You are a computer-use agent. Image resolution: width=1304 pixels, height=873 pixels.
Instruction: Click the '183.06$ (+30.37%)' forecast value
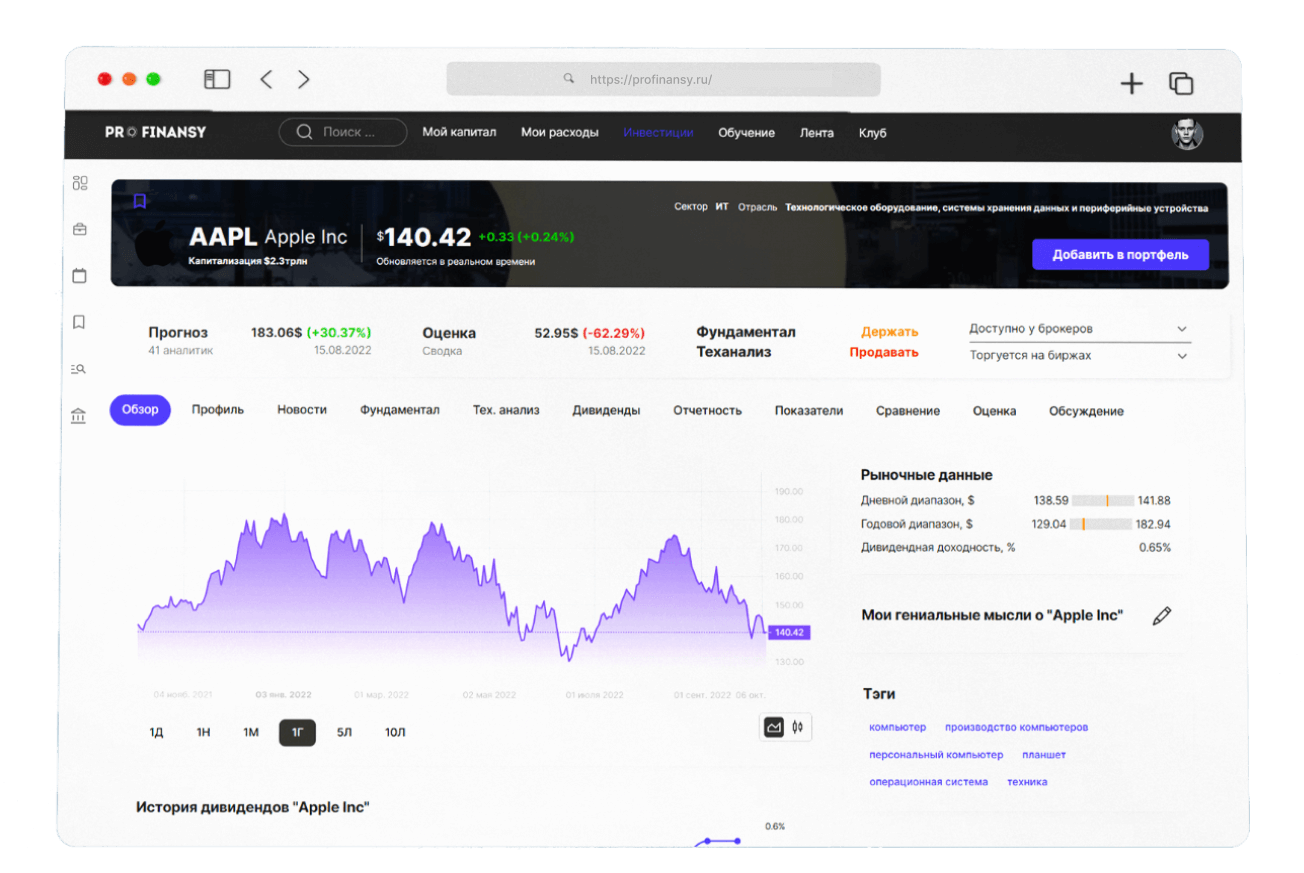click(x=311, y=332)
